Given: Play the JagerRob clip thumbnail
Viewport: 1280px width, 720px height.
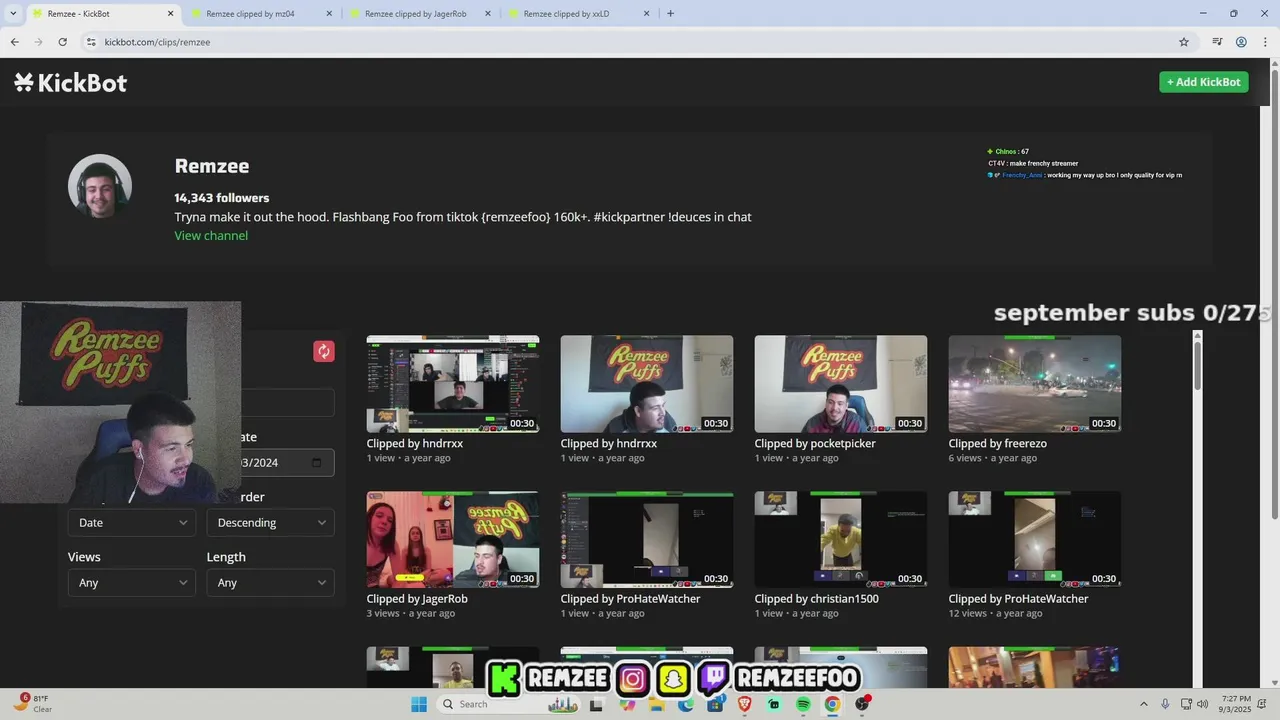Looking at the screenshot, I should [x=453, y=539].
